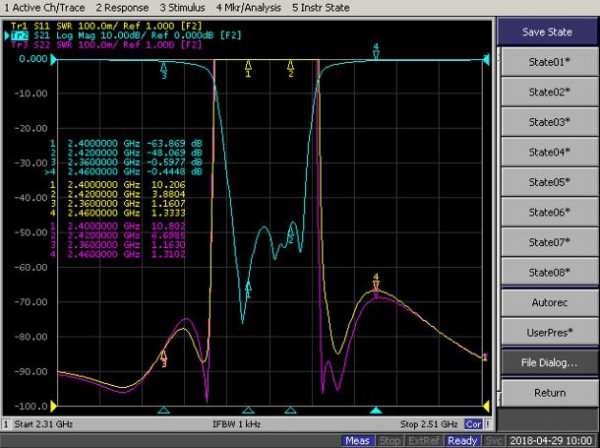Save to State08* slot
The height and width of the screenshot is (448, 600).
point(549,272)
